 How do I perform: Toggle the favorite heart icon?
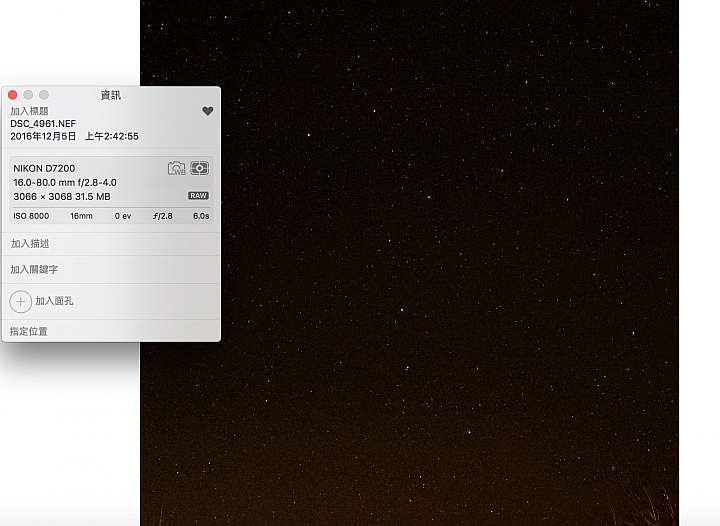point(208,111)
